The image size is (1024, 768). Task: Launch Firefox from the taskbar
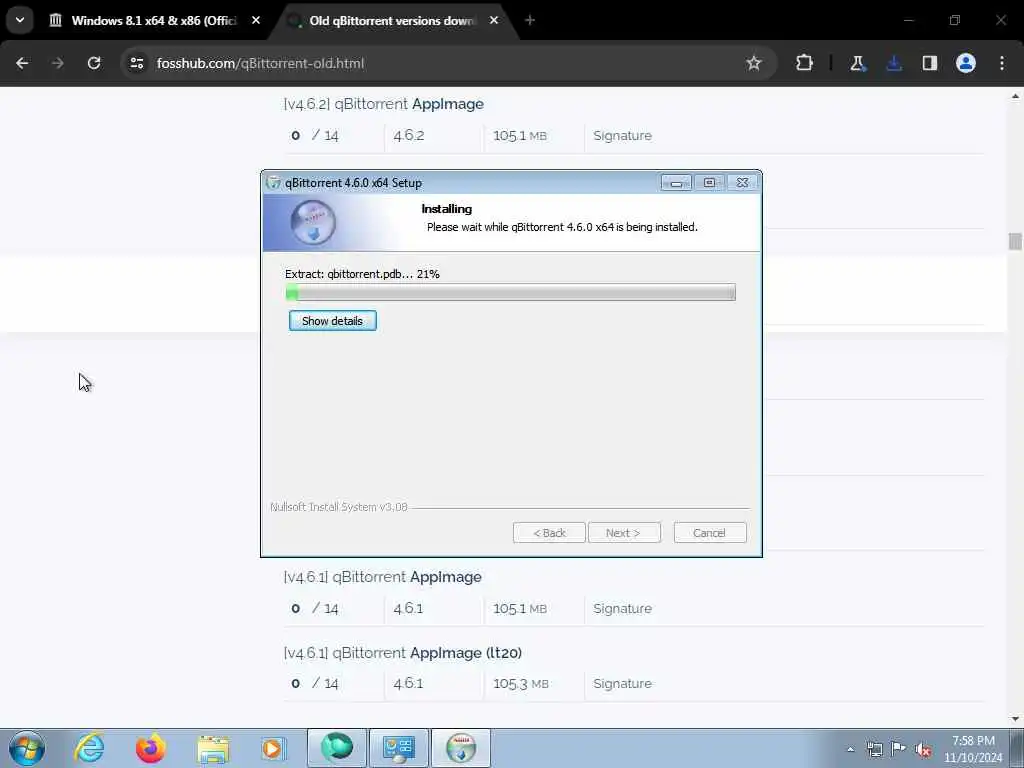[x=151, y=748]
